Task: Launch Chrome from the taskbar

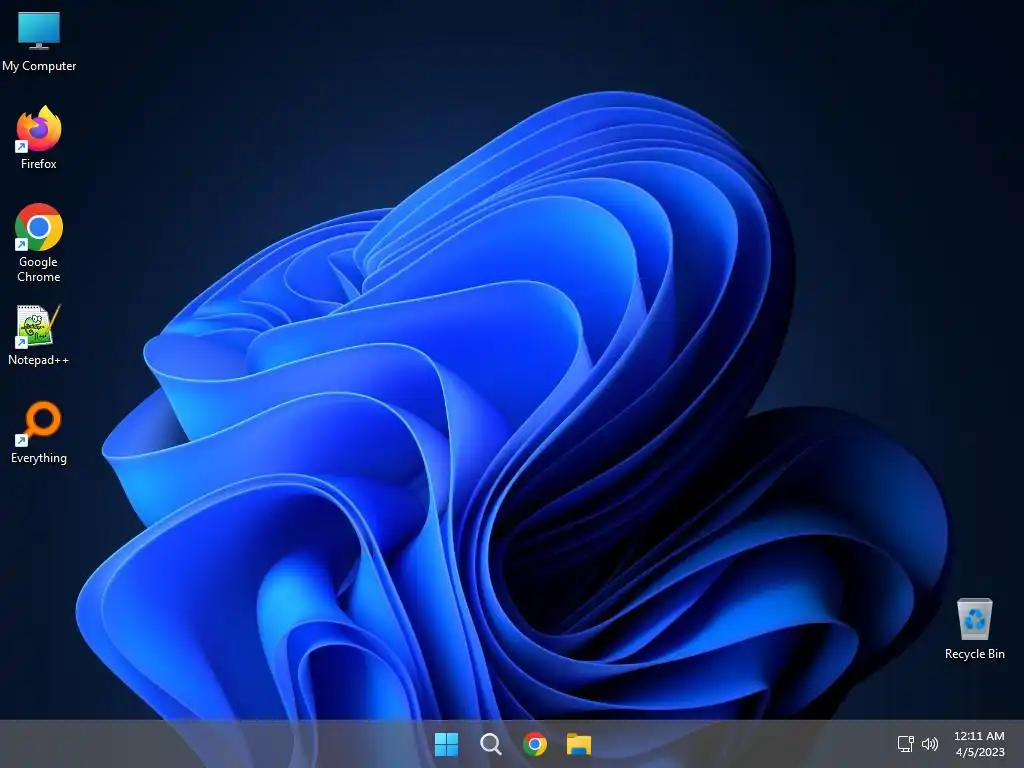Action: click(535, 744)
